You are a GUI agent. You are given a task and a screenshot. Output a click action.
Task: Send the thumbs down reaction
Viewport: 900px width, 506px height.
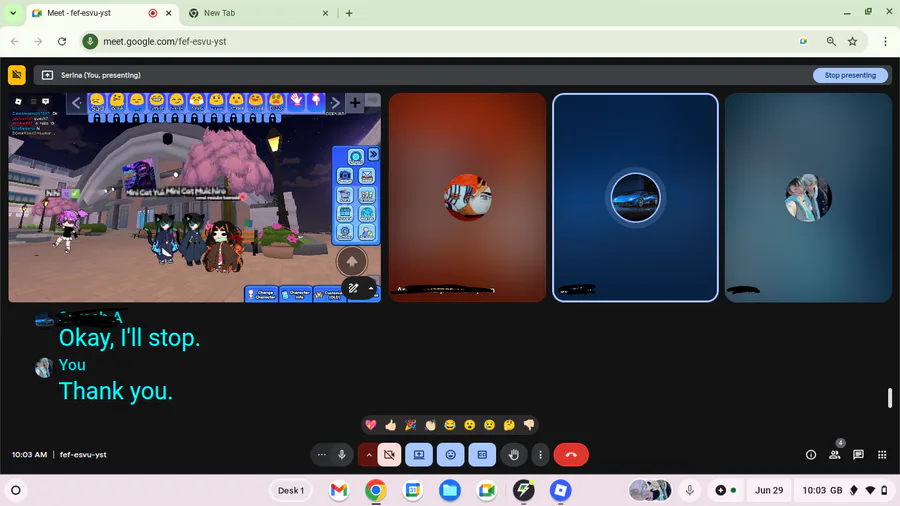coord(529,425)
